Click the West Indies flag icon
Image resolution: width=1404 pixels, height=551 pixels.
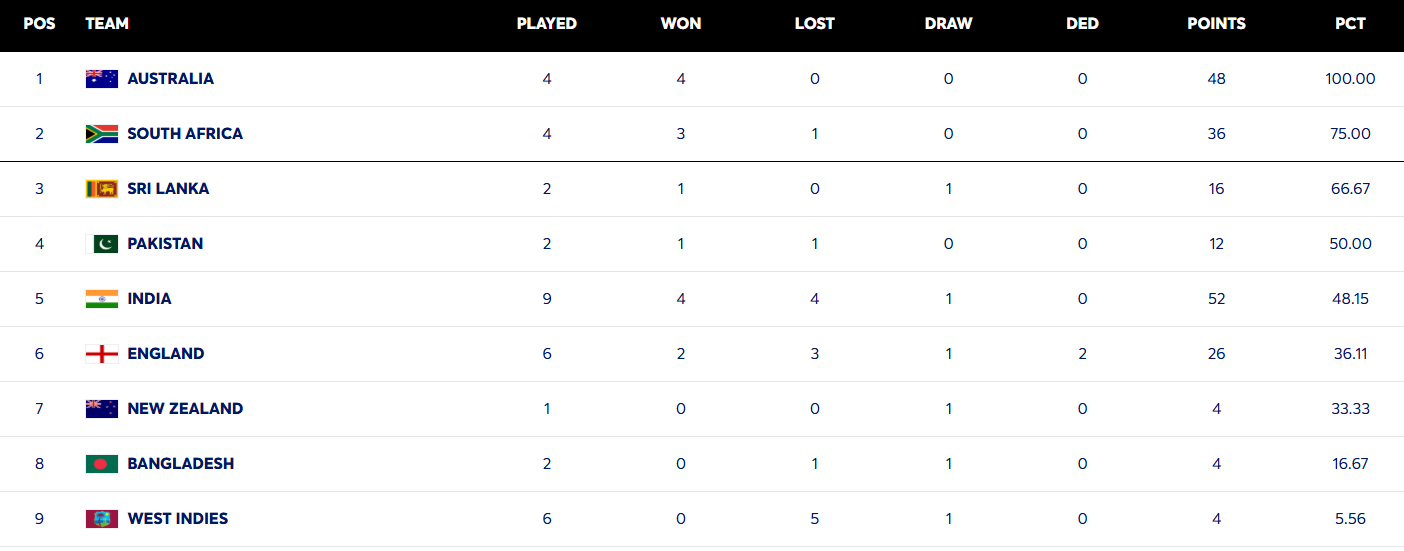(102, 519)
